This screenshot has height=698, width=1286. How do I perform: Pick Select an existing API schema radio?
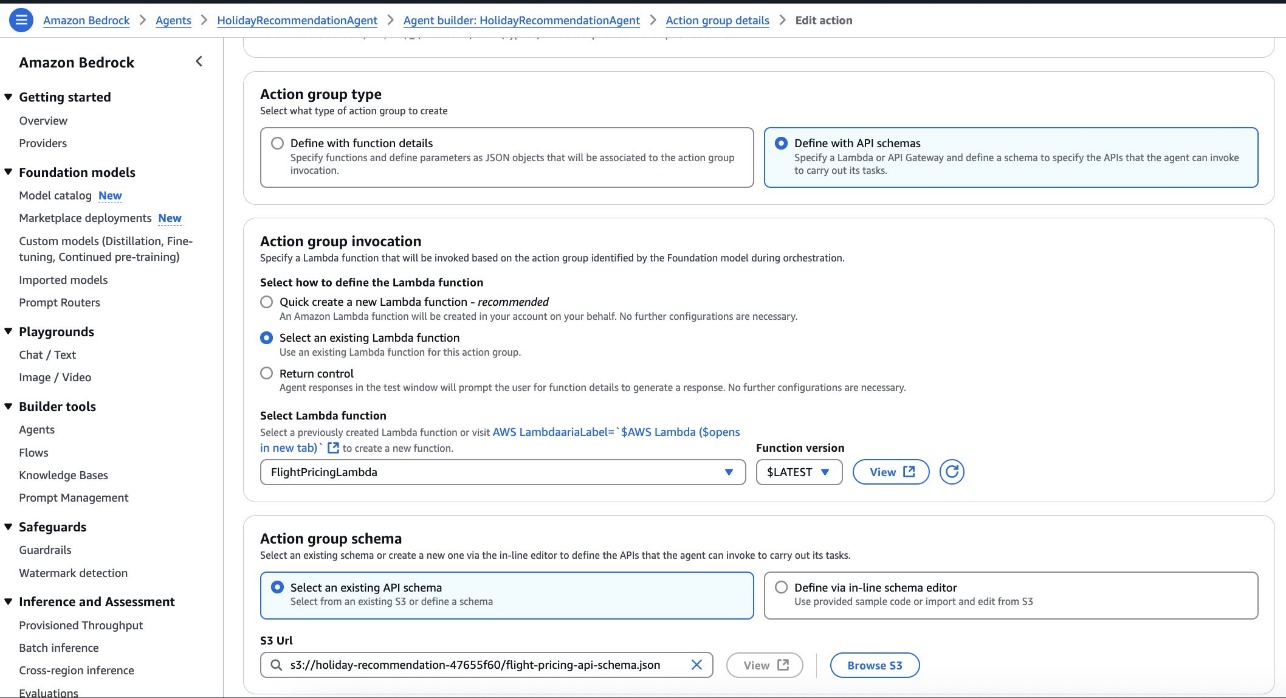pyautogui.click(x=277, y=588)
